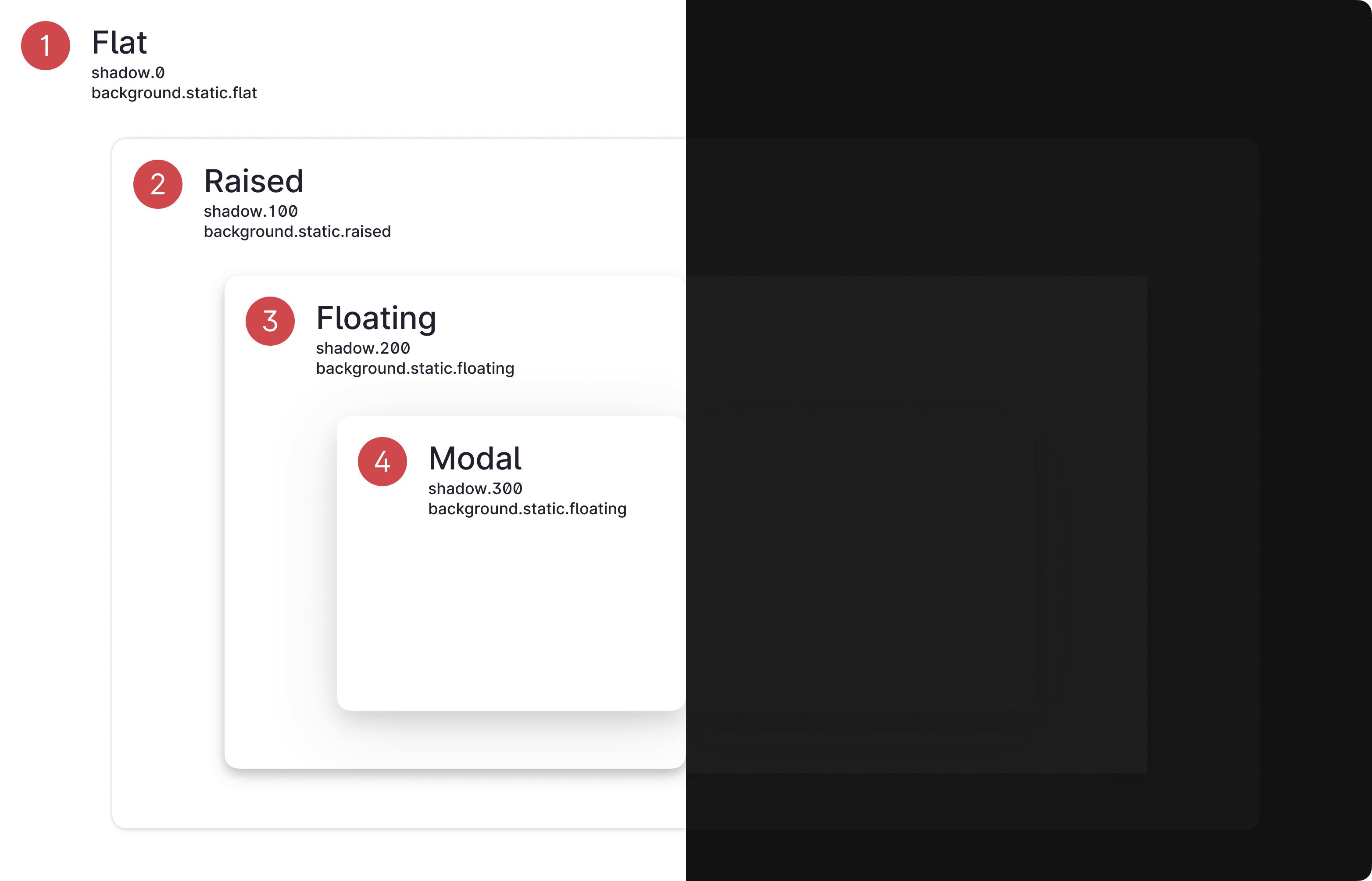The image size is (1372, 881).
Task: Click the background.static.raised text
Action: (x=297, y=231)
